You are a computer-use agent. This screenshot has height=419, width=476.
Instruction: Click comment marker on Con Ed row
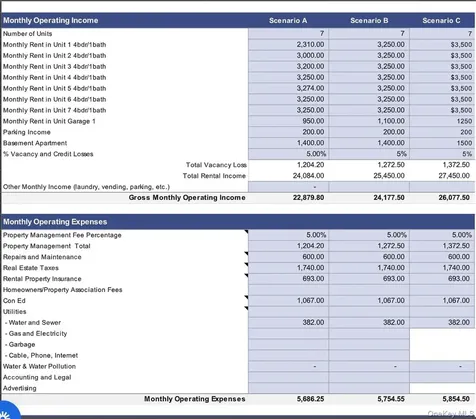246,297
